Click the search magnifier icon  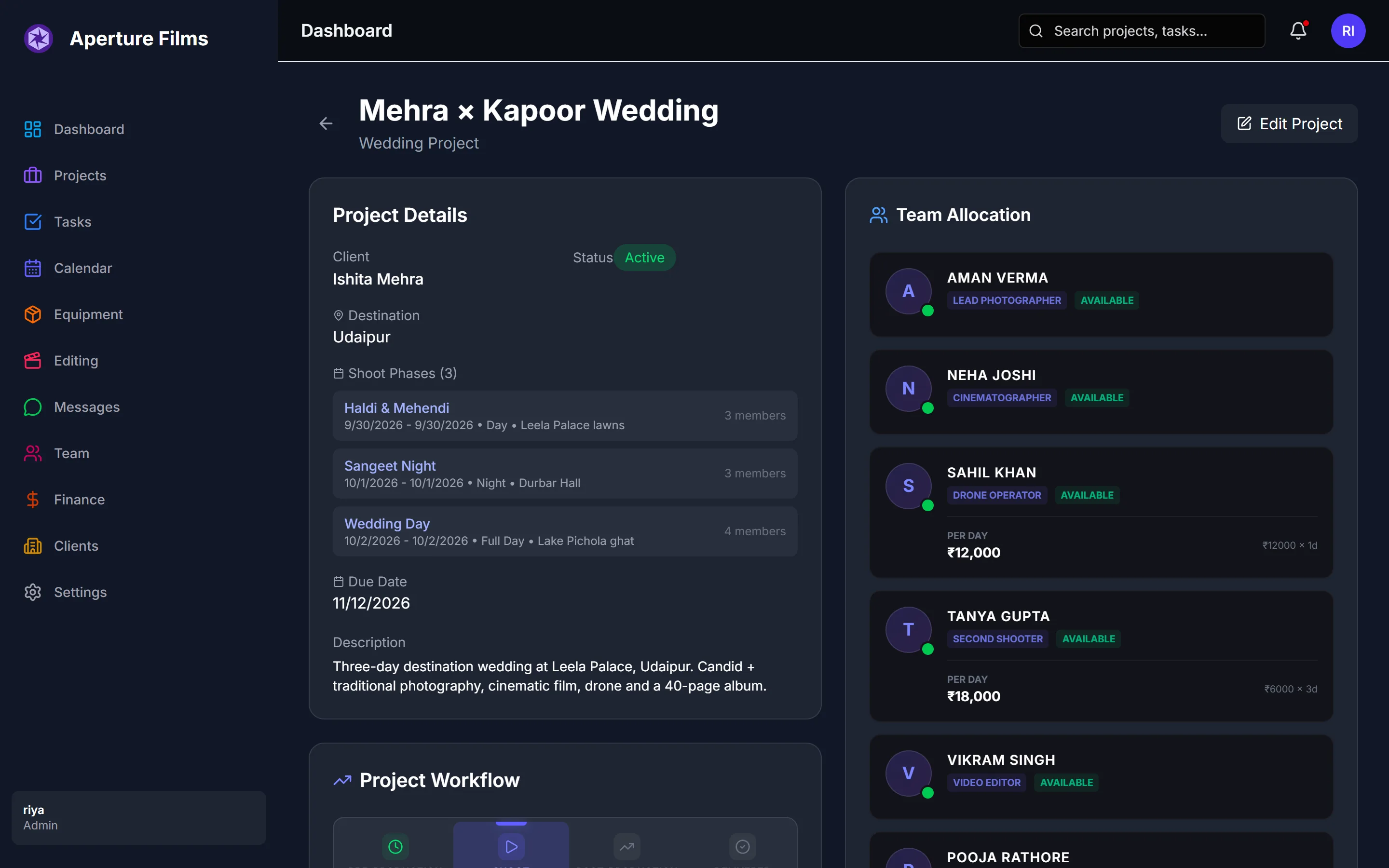tap(1036, 31)
